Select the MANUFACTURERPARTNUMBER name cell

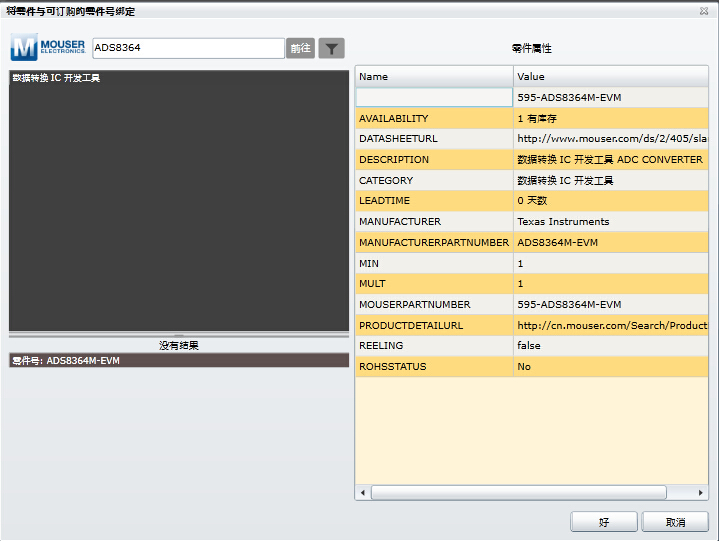tap(434, 242)
